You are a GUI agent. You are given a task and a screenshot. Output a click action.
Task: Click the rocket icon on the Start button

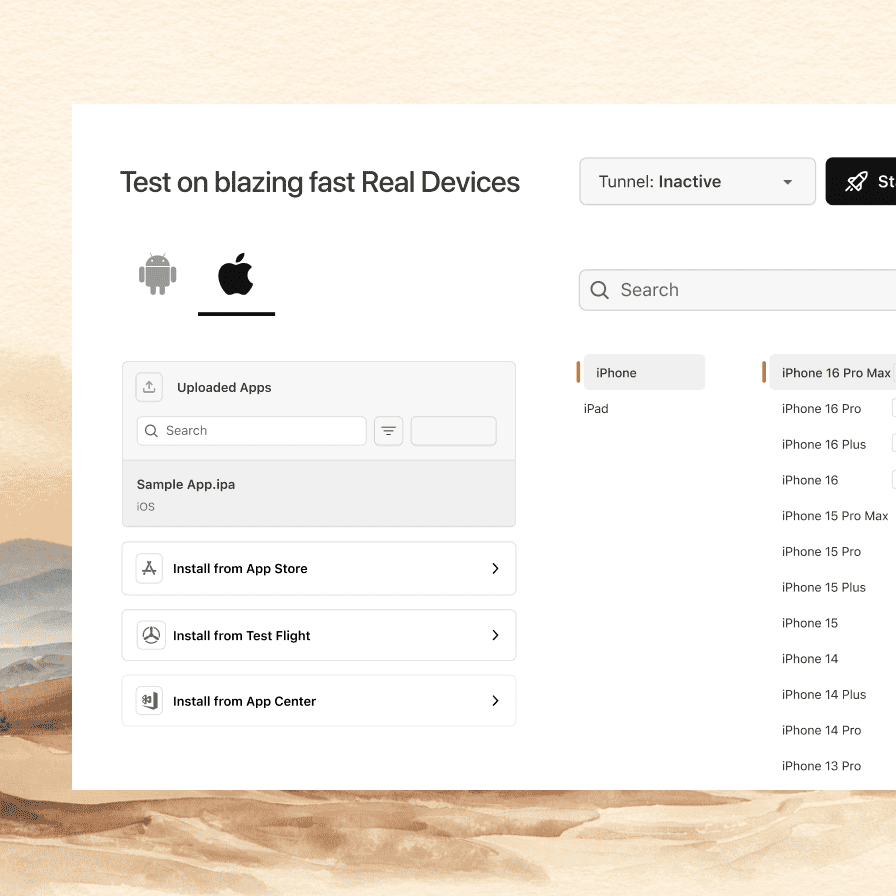click(857, 181)
